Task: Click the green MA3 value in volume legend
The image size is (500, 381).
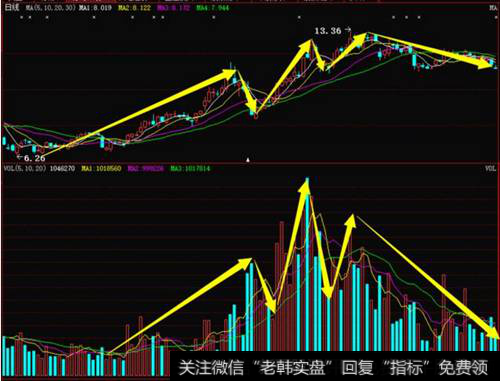Action: click(x=190, y=168)
